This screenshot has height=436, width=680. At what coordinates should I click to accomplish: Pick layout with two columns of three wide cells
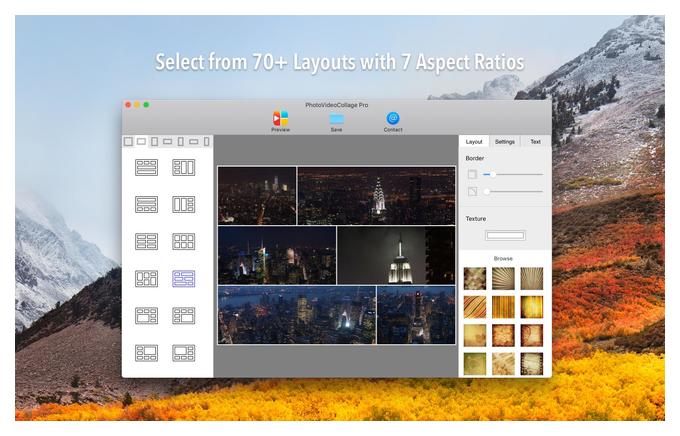tap(147, 242)
